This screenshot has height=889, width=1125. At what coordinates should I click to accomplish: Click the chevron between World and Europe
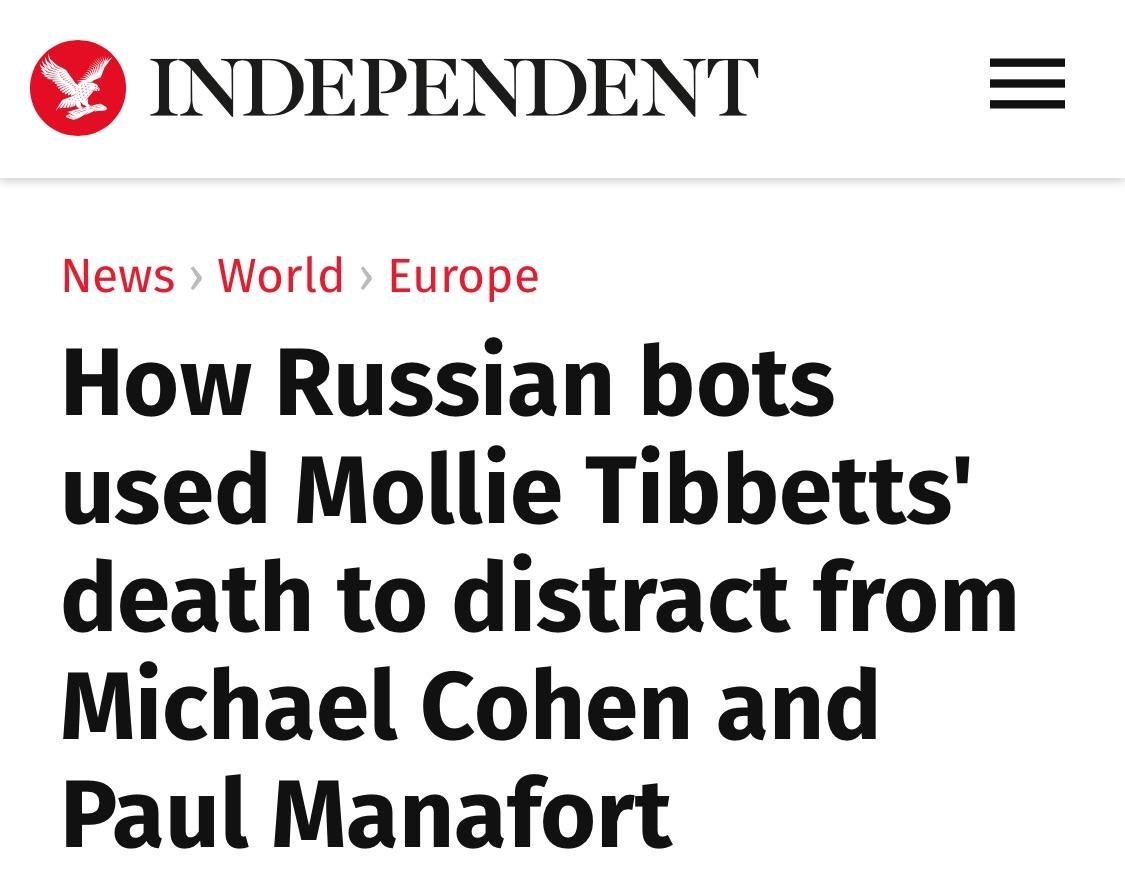[367, 278]
